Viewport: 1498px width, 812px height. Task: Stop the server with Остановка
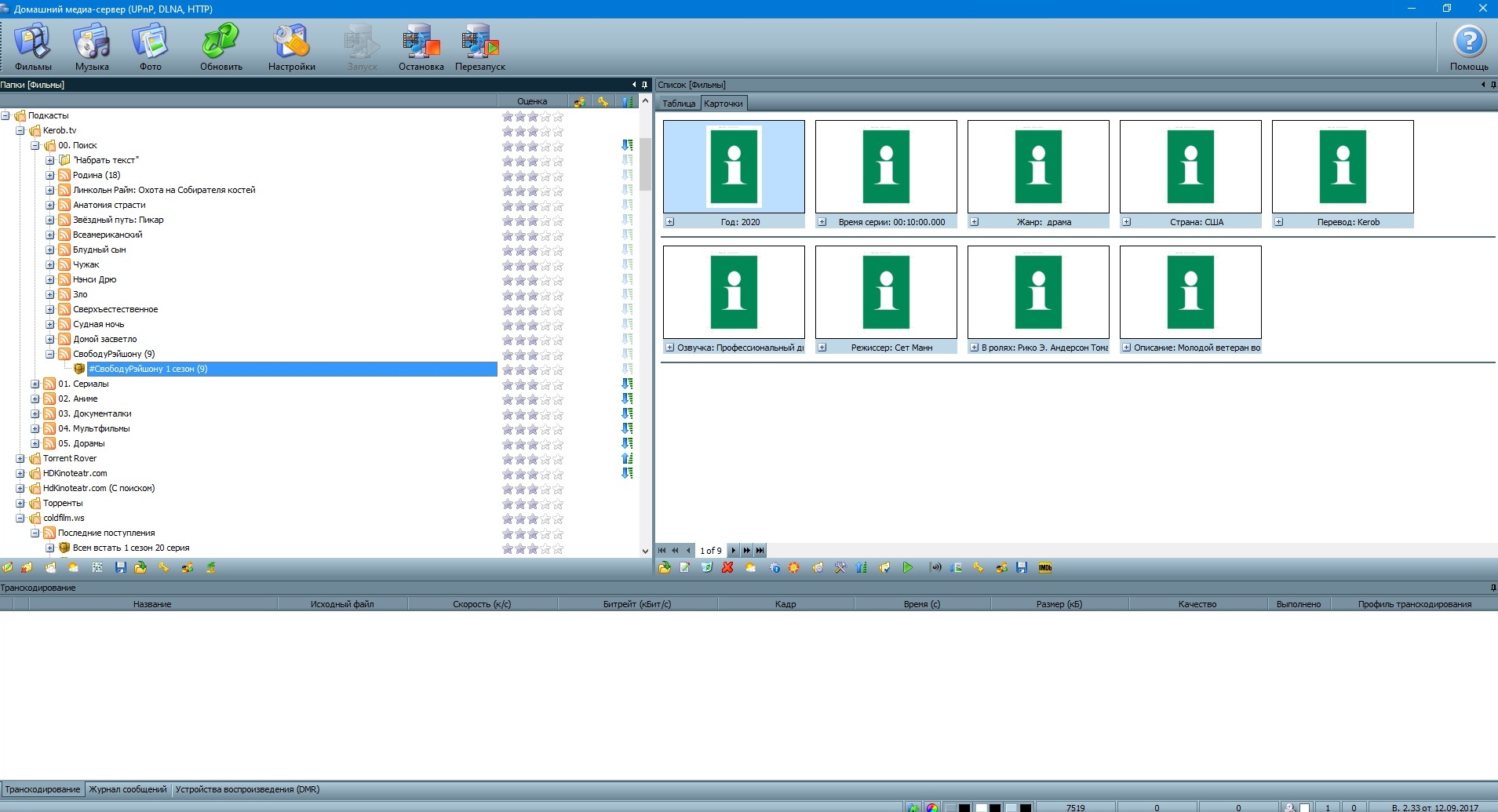click(x=421, y=47)
